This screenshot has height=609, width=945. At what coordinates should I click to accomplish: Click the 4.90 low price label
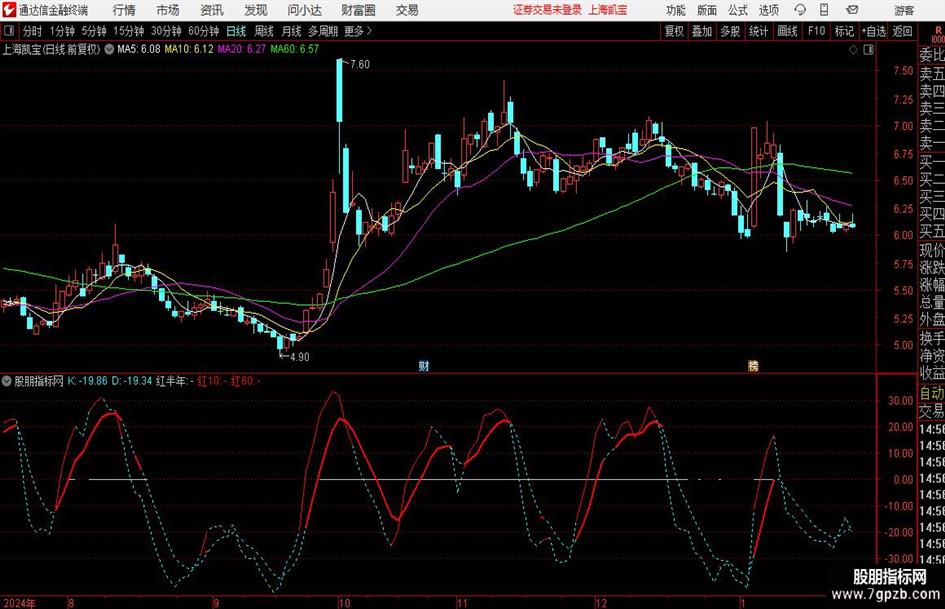tap(300, 357)
